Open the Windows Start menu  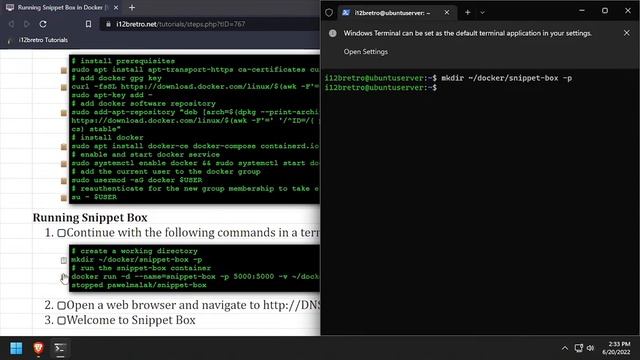click(x=16, y=348)
